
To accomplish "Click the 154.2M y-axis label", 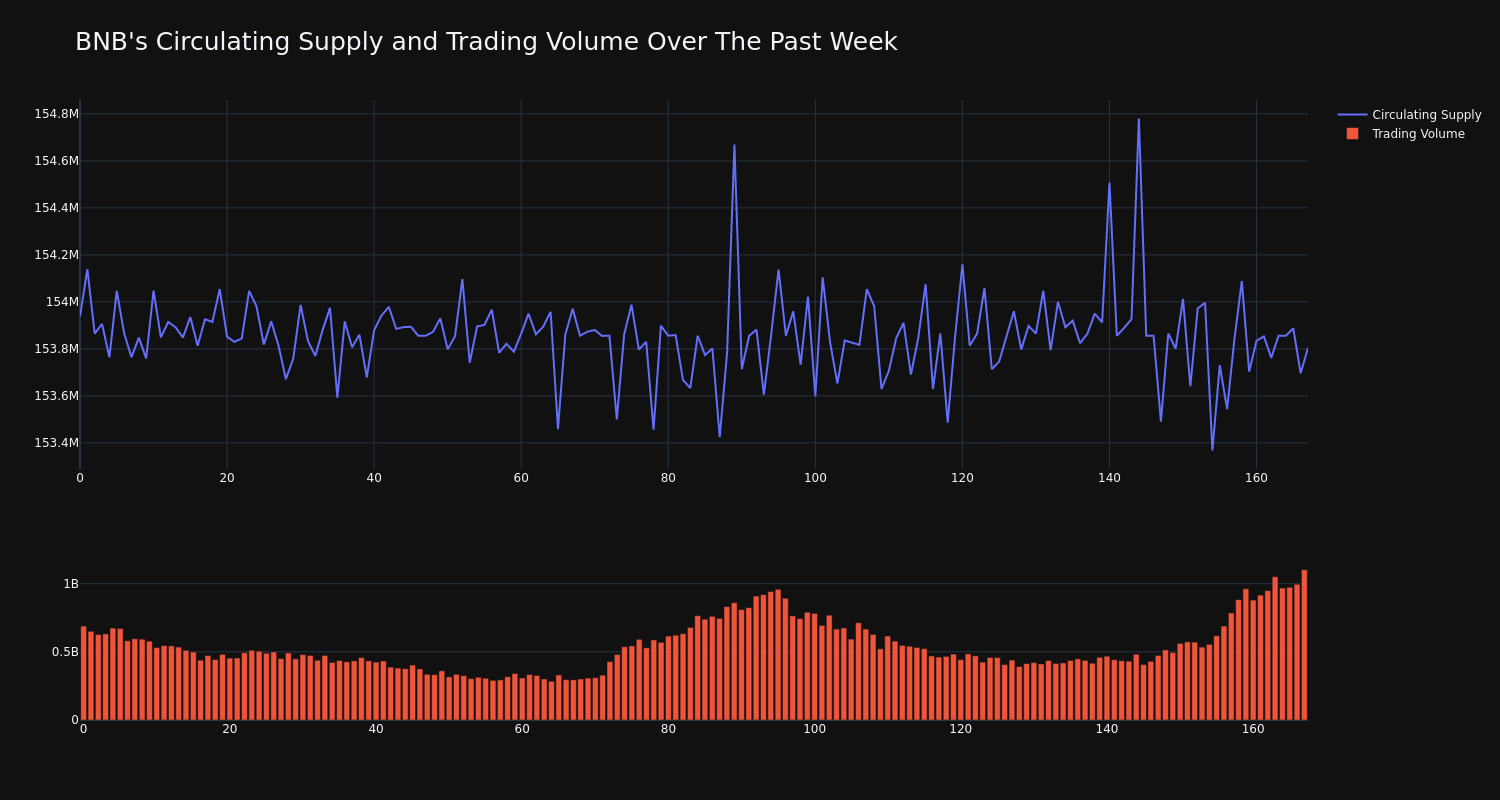I will 56,255.
